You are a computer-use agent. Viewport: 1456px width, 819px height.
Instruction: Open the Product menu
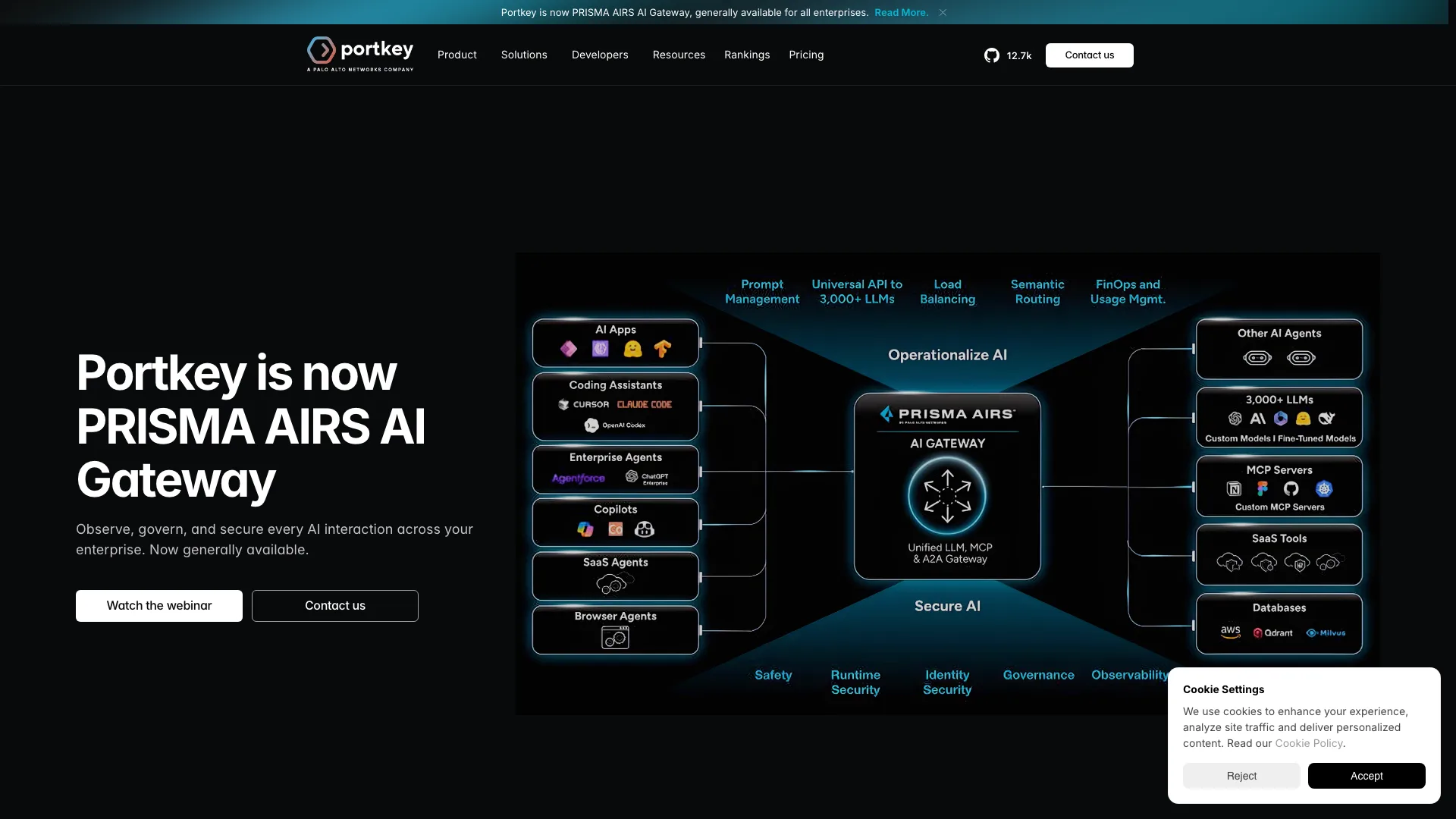(x=457, y=55)
